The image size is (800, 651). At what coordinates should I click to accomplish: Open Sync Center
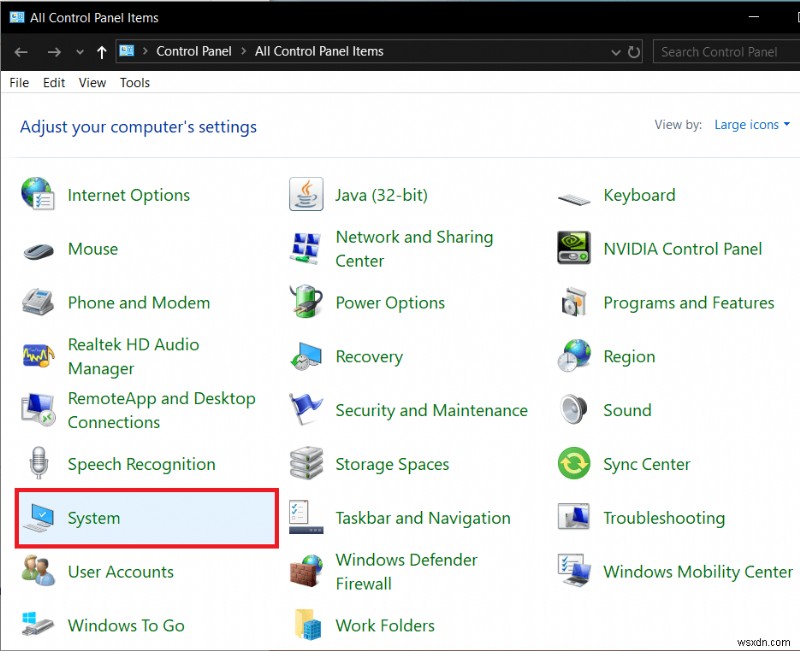click(x=646, y=464)
